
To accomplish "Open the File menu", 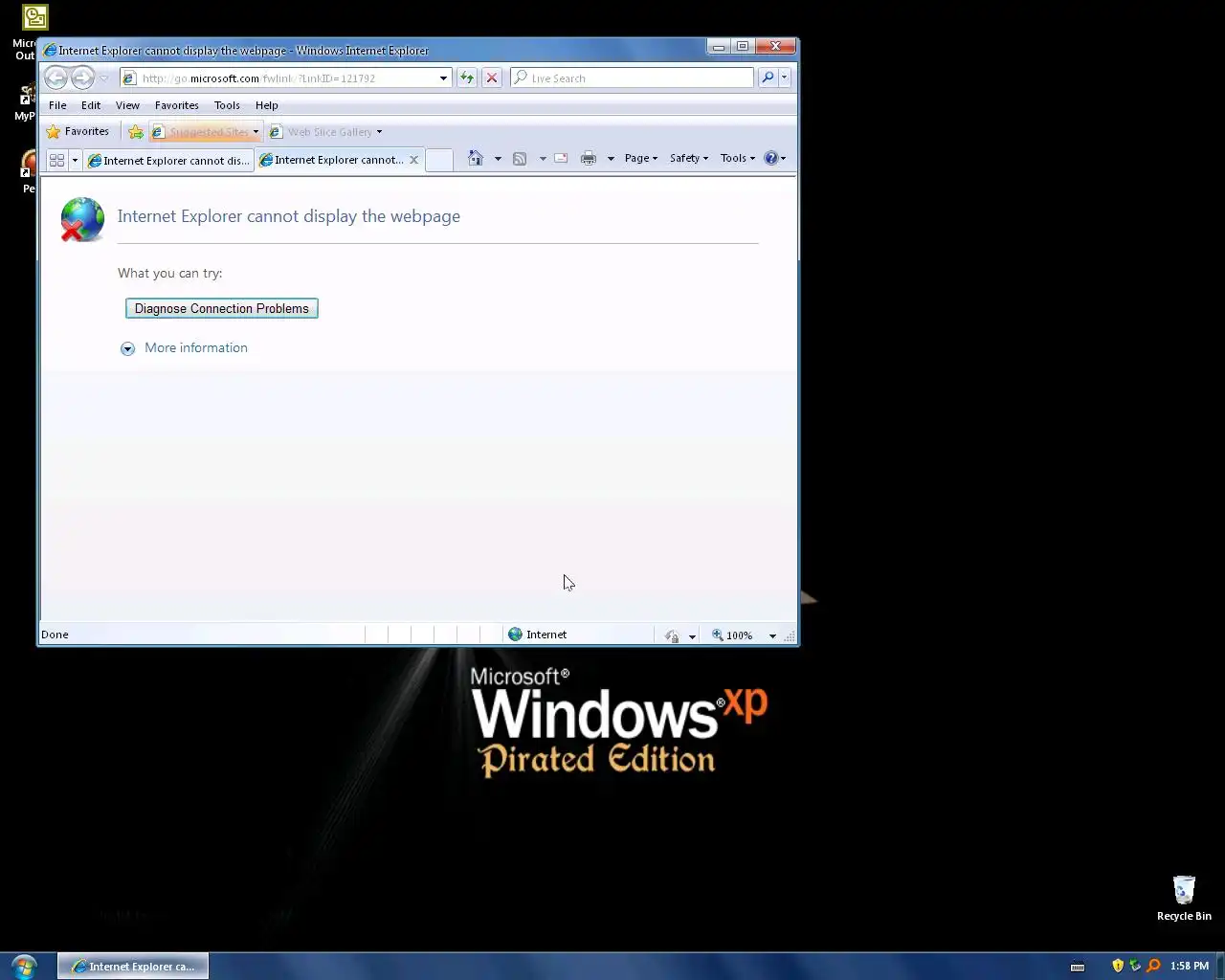I will point(57,105).
